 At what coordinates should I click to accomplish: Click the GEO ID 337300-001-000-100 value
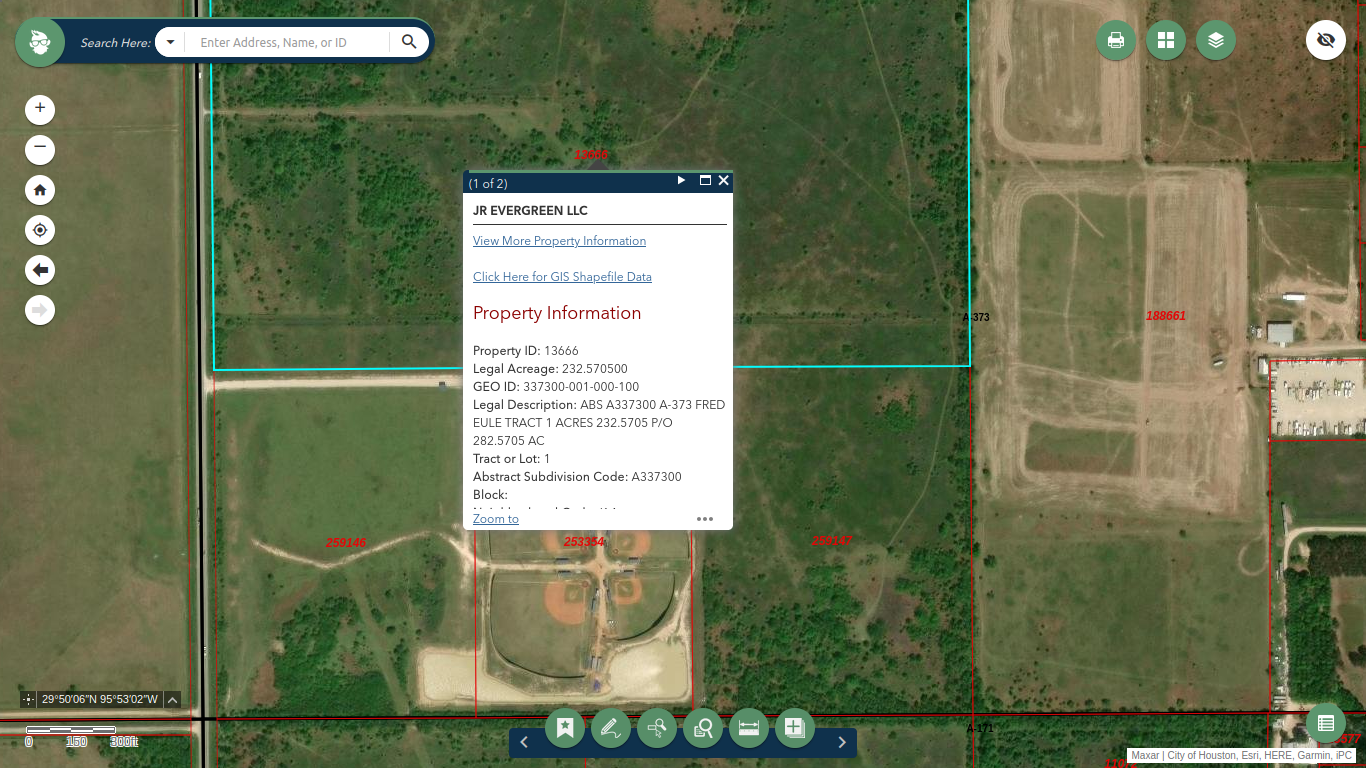pos(581,387)
